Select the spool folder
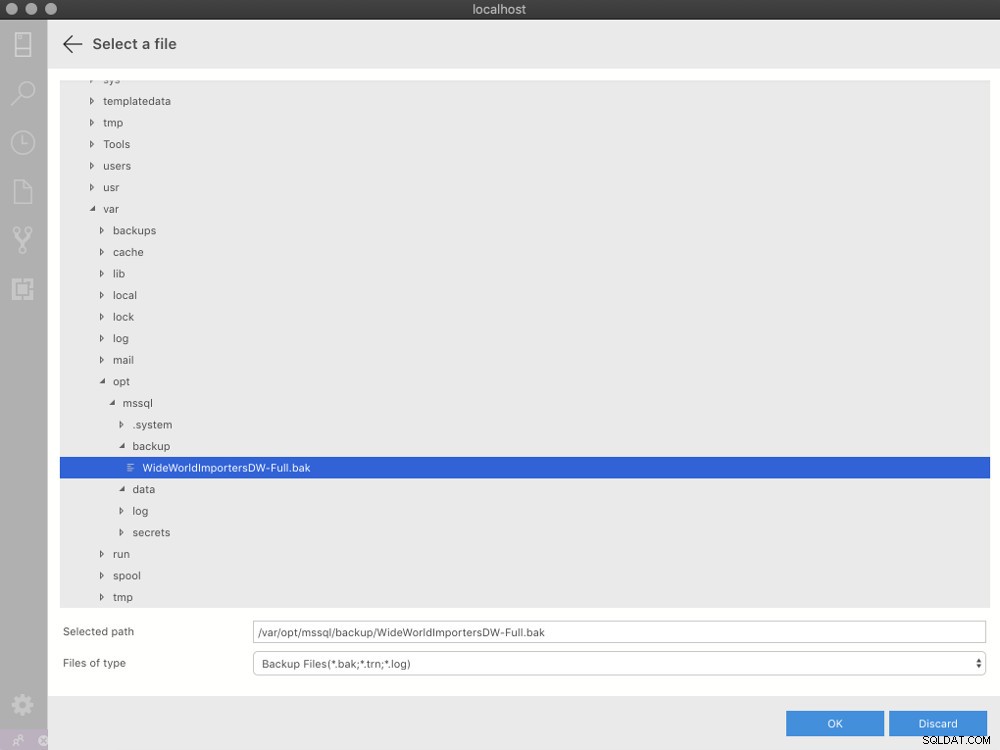Screen dimensions: 1000x750 coord(126,576)
